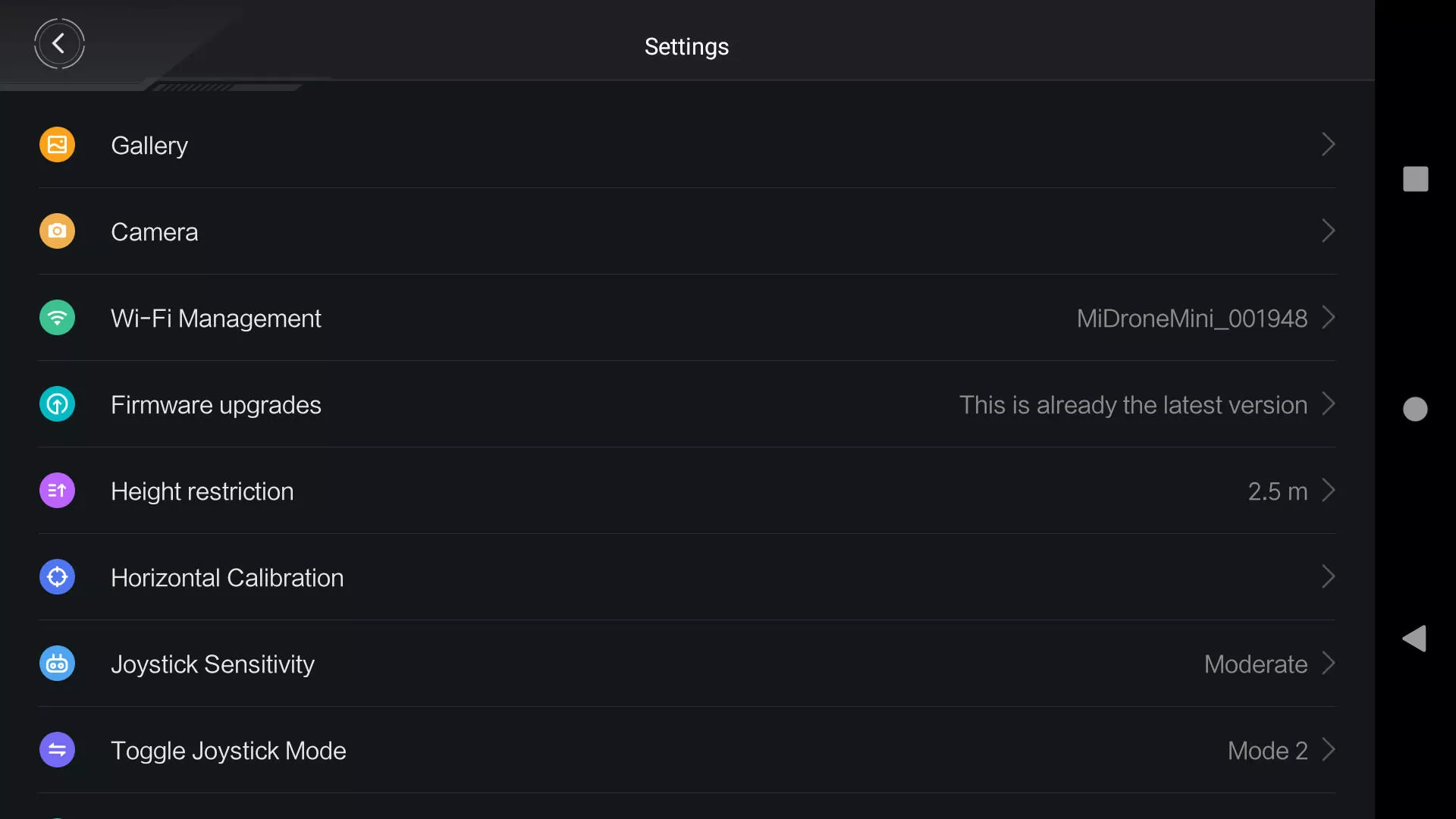The width and height of the screenshot is (1456, 819).
Task: Open the Wi-Fi Management menu item
Action: (x=687, y=318)
